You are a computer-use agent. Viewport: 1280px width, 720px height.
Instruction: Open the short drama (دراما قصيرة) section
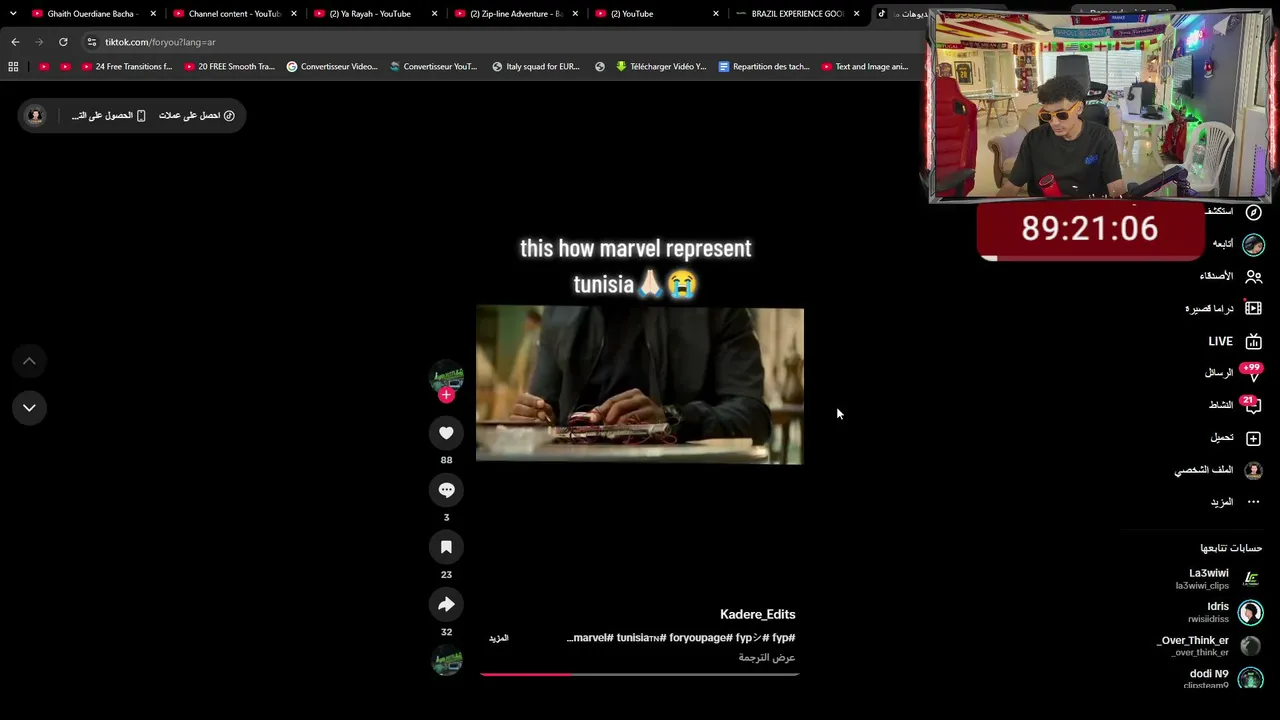1224,308
